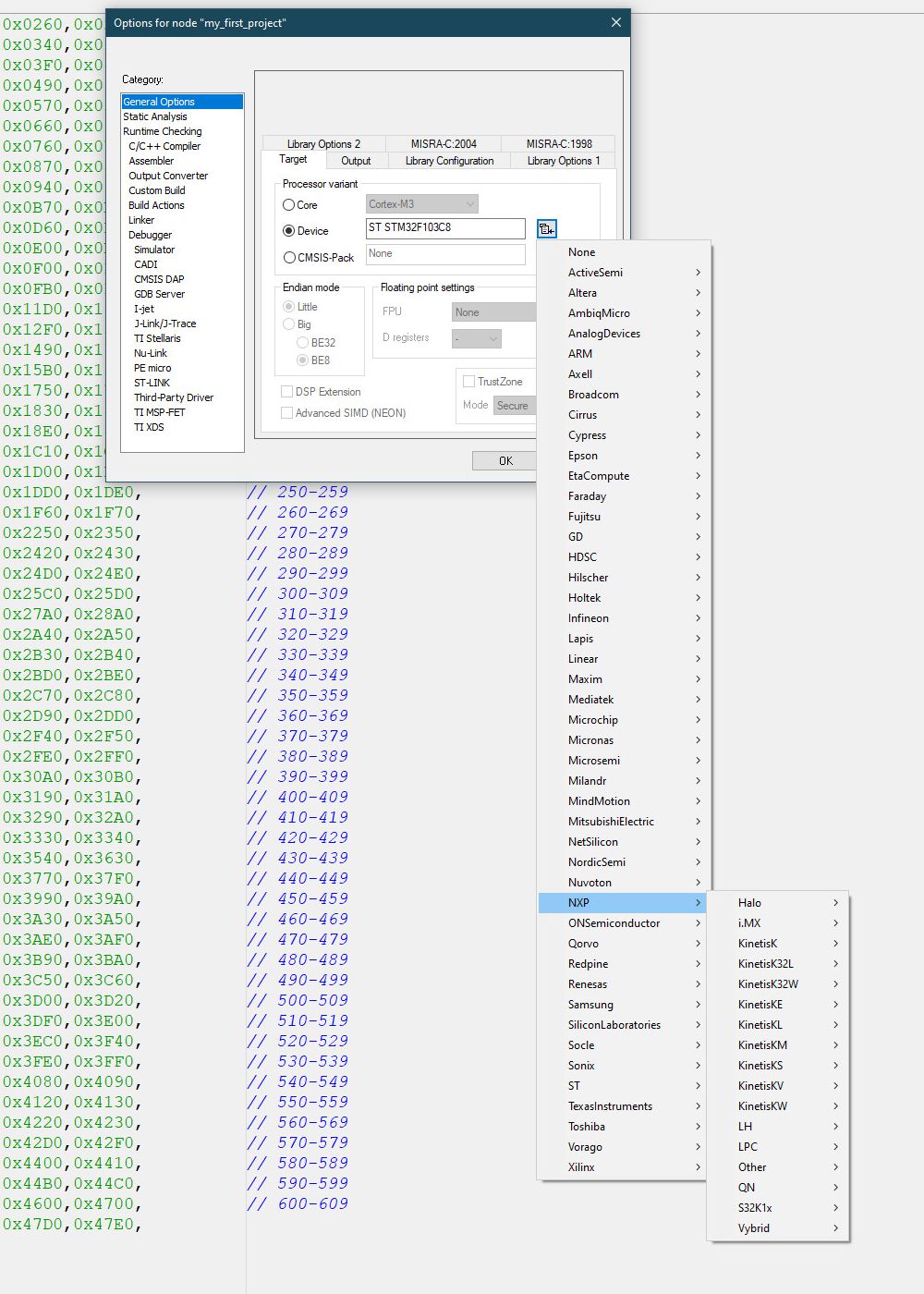Select the Linker category item

[141, 220]
